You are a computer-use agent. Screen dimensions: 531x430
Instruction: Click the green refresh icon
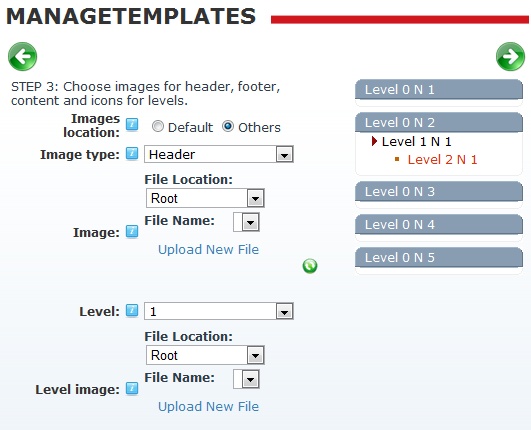tap(310, 266)
